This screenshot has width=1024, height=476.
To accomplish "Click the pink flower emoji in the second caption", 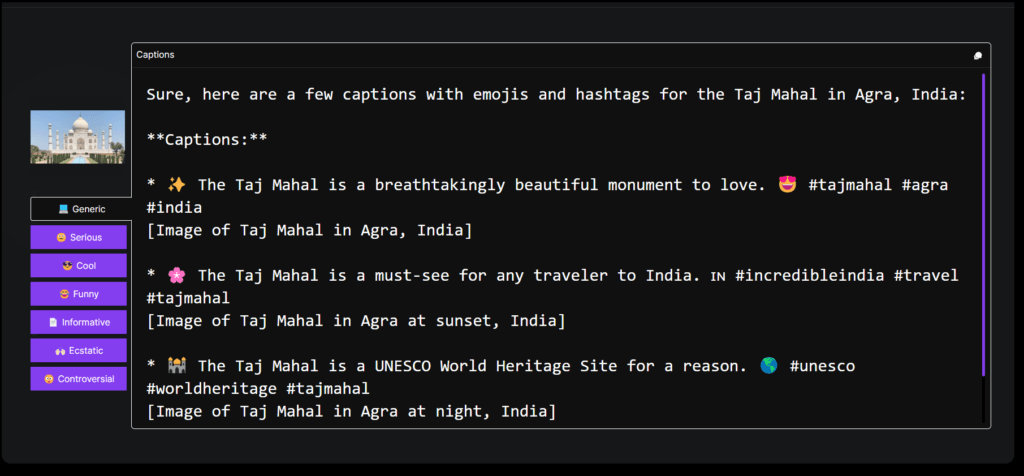I will pyautogui.click(x=177, y=275).
